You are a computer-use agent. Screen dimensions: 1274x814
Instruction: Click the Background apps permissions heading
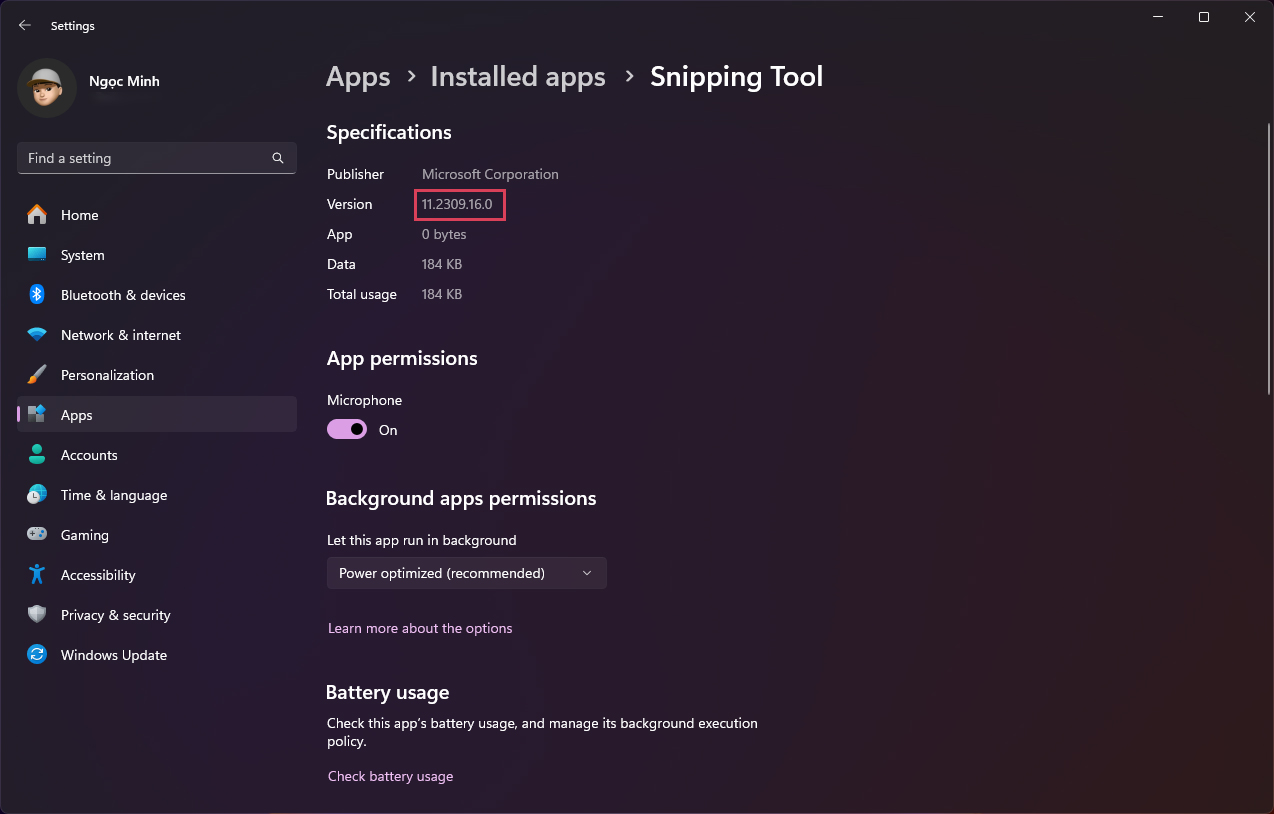461,498
